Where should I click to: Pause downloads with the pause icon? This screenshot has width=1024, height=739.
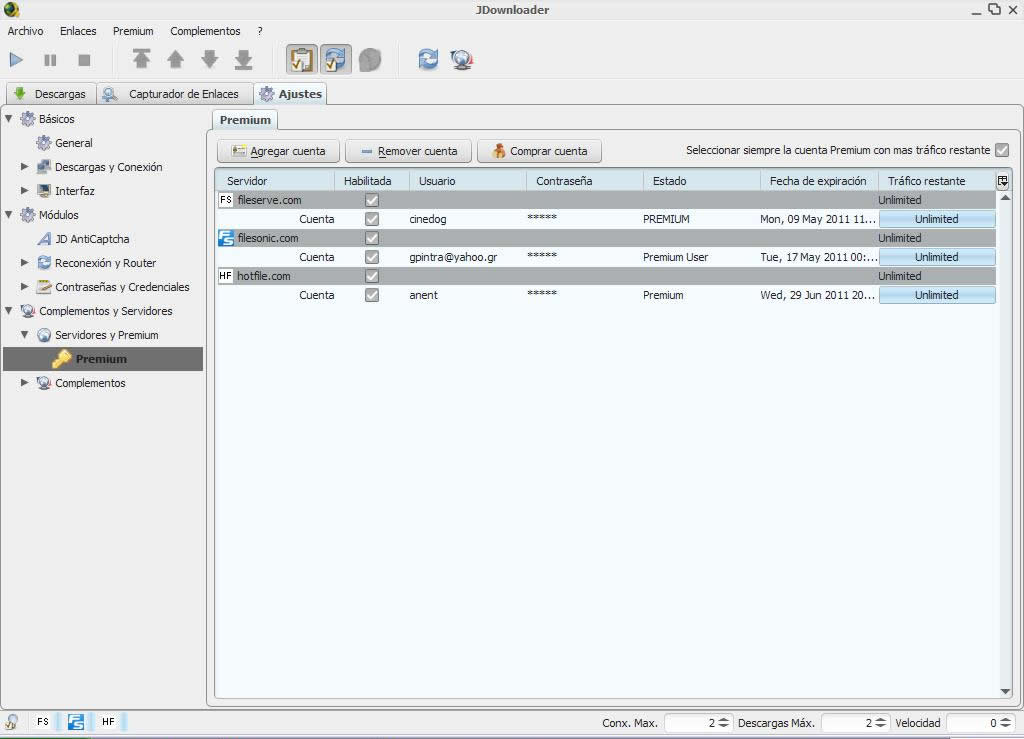point(50,60)
